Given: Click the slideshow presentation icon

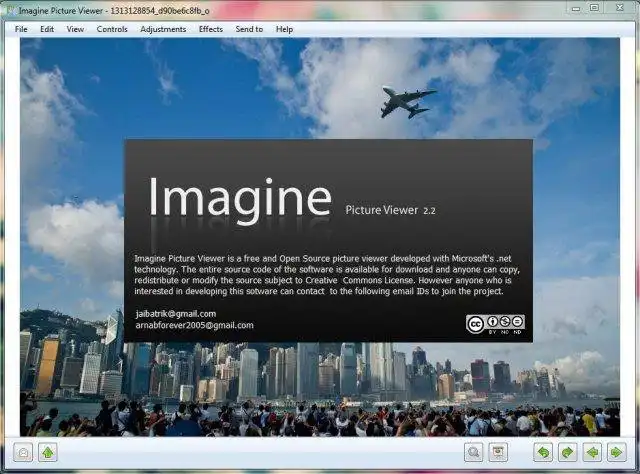Looking at the screenshot, I should [498, 452].
